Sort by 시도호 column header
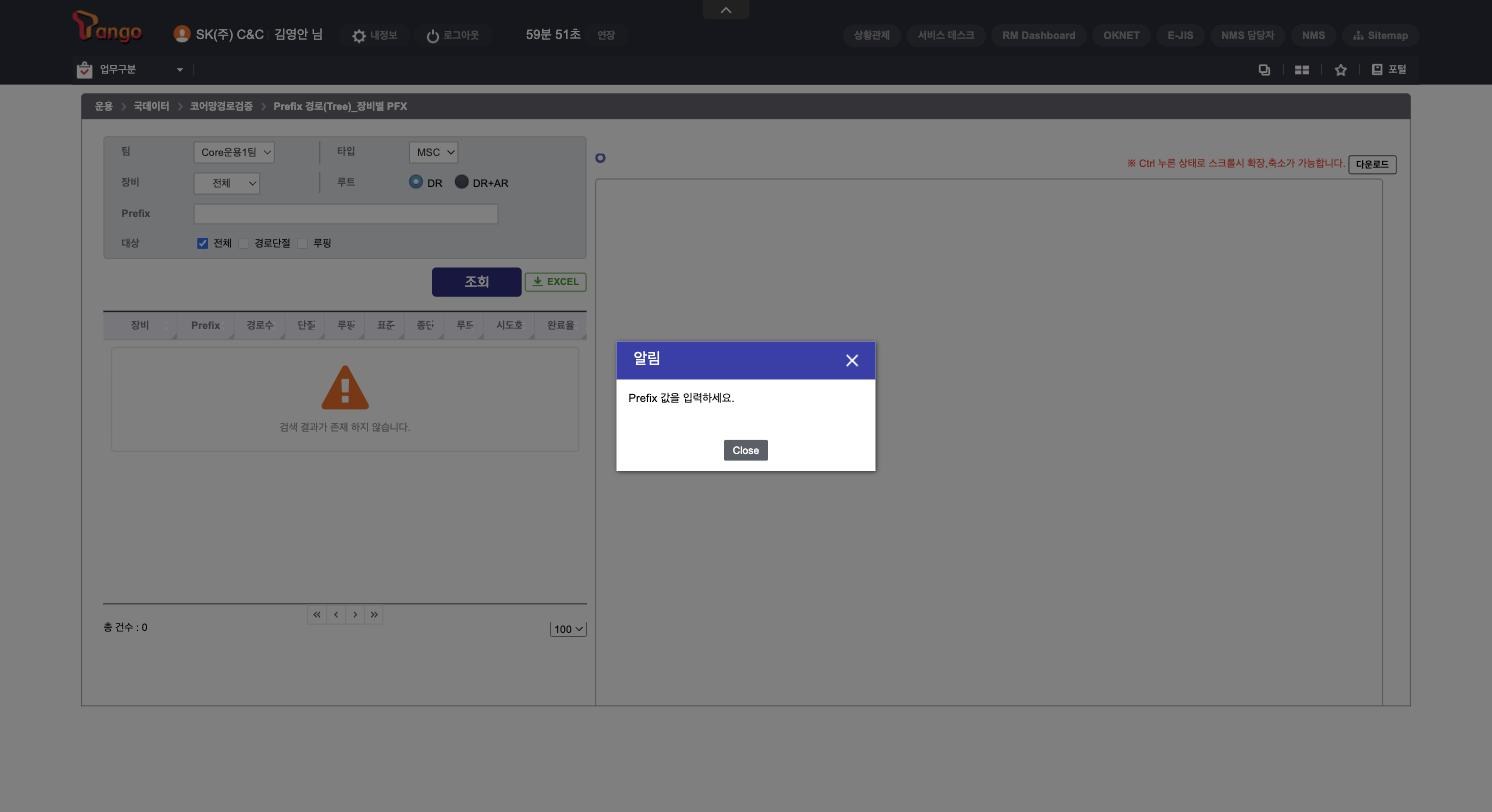 coord(509,325)
